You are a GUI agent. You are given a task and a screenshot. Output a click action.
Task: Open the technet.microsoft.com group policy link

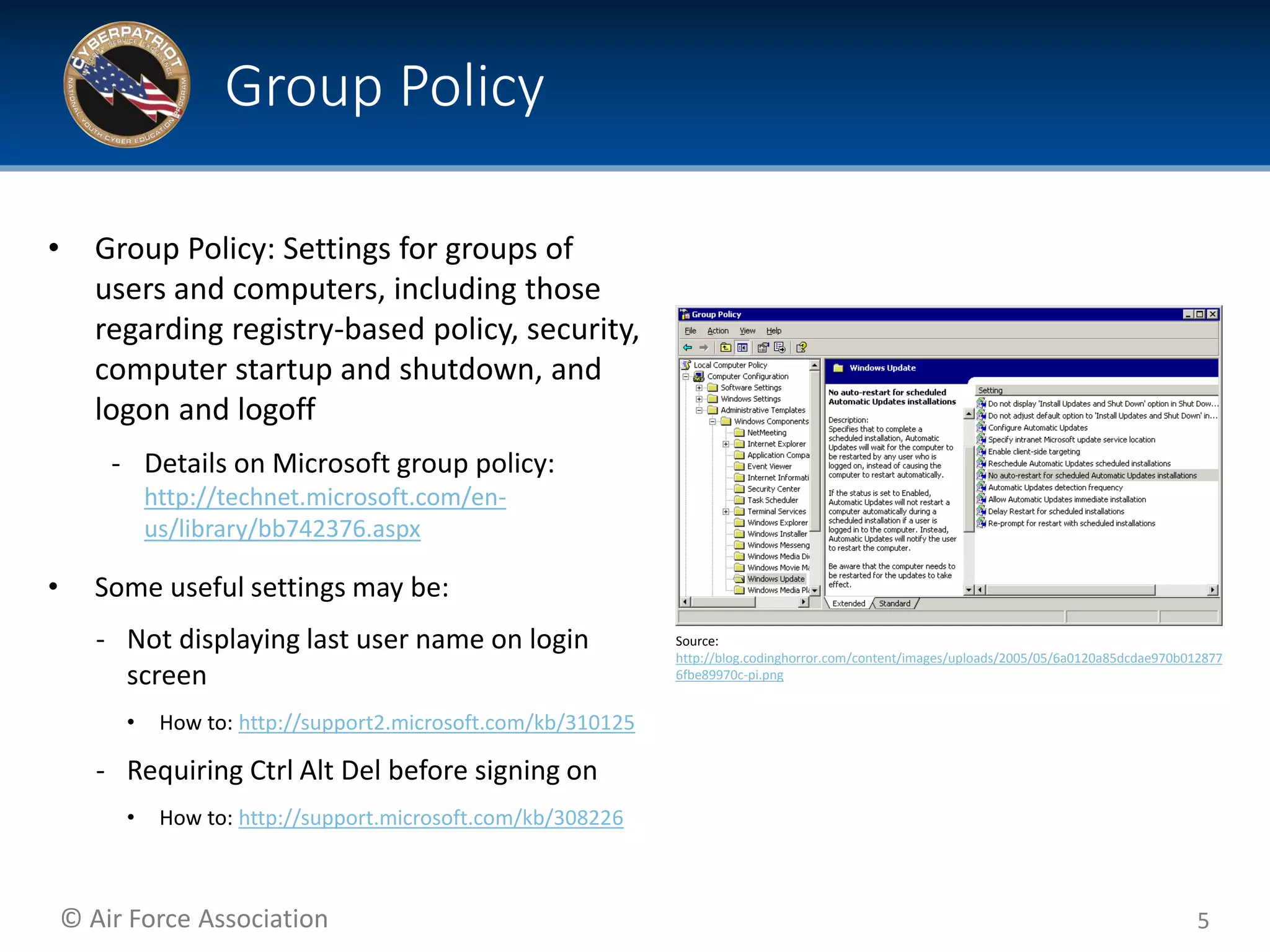pyautogui.click(x=326, y=513)
